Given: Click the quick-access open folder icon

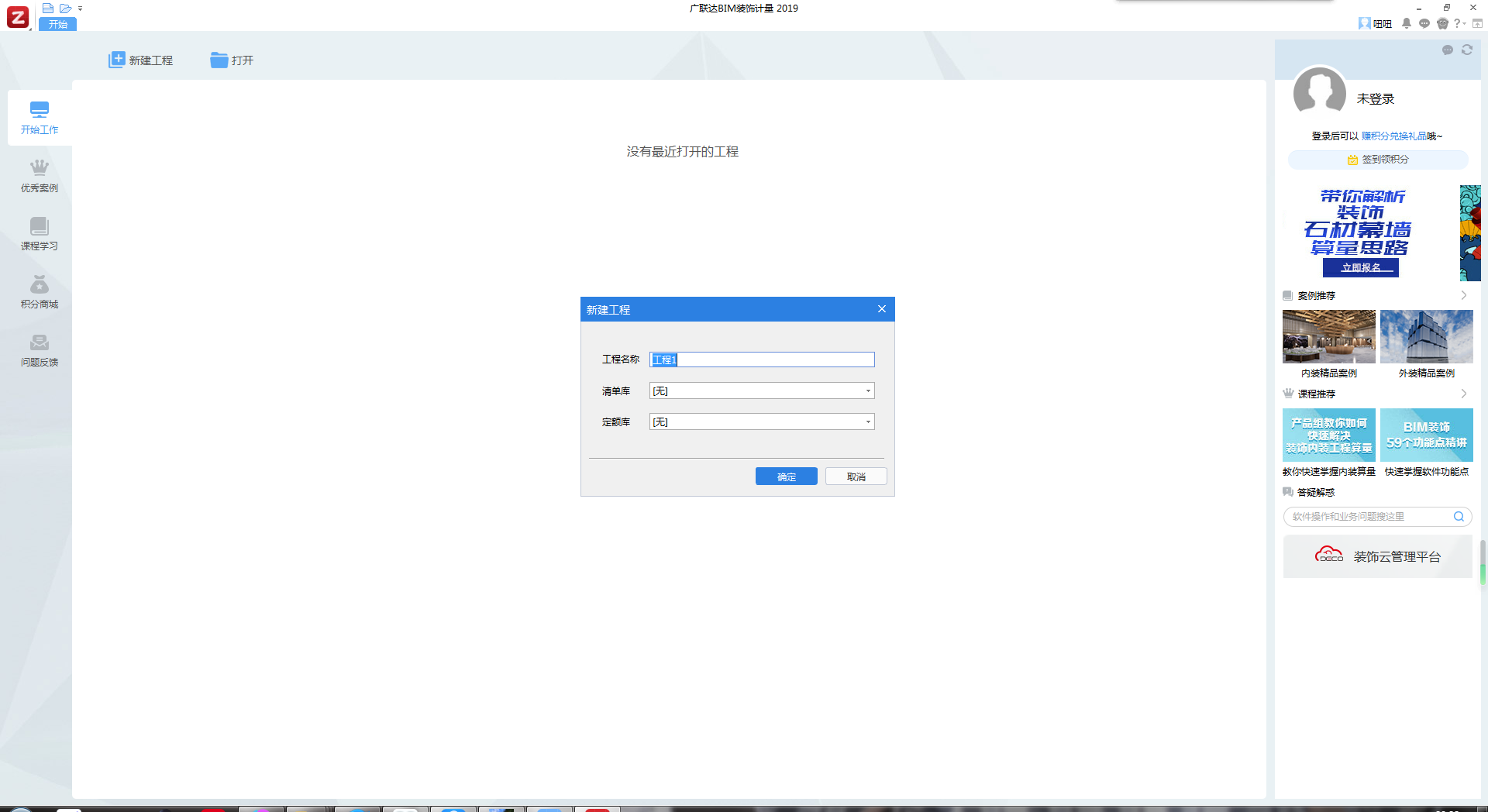Looking at the screenshot, I should (x=66, y=9).
